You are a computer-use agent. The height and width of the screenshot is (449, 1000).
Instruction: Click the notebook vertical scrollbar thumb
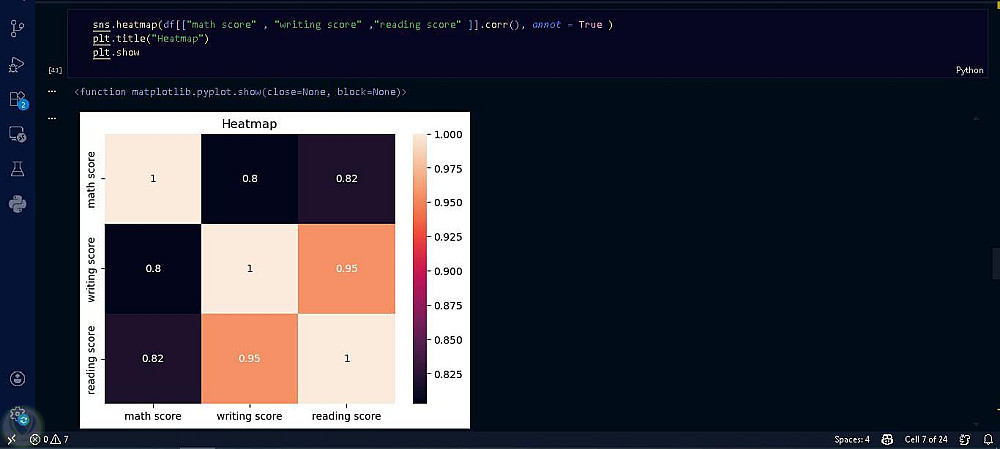click(x=996, y=263)
